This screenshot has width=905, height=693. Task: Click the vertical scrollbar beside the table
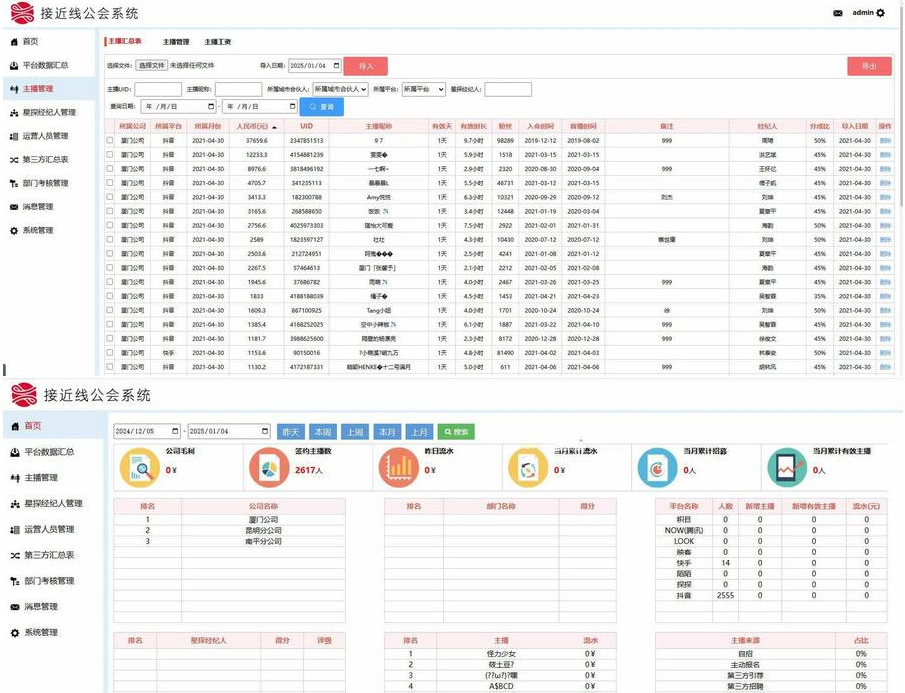click(901, 115)
